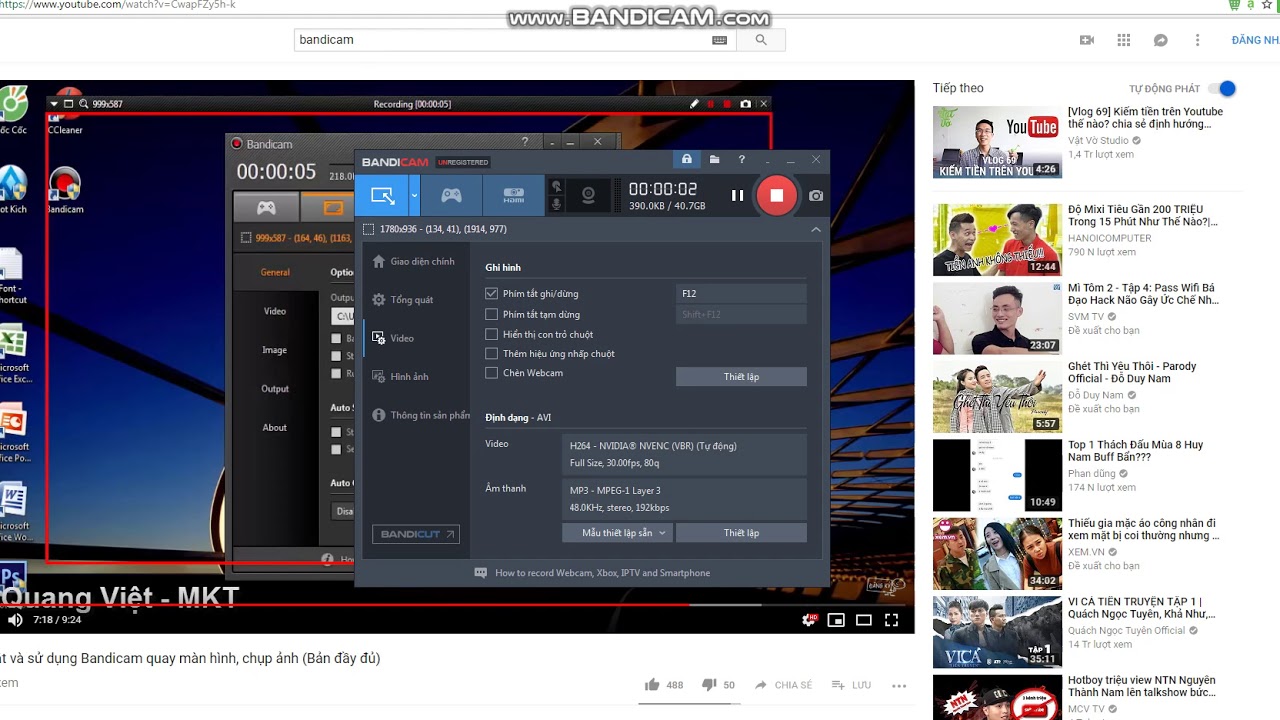
Task: Click the create video camera icon
Action: click(x=1087, y=40)
